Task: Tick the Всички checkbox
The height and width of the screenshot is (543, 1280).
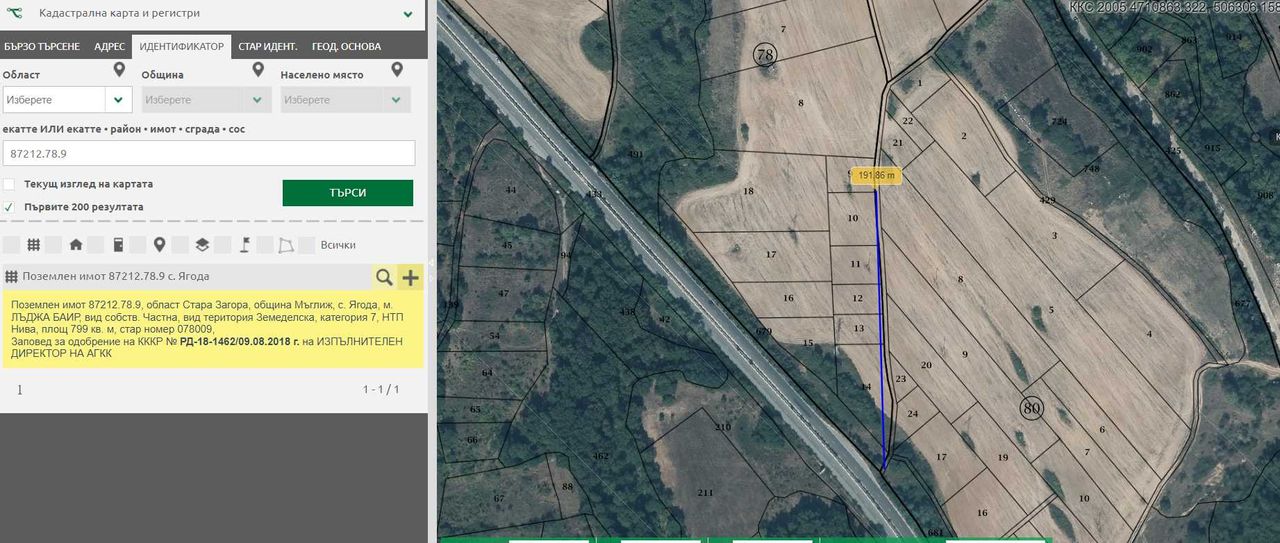Action: point(307,245)
